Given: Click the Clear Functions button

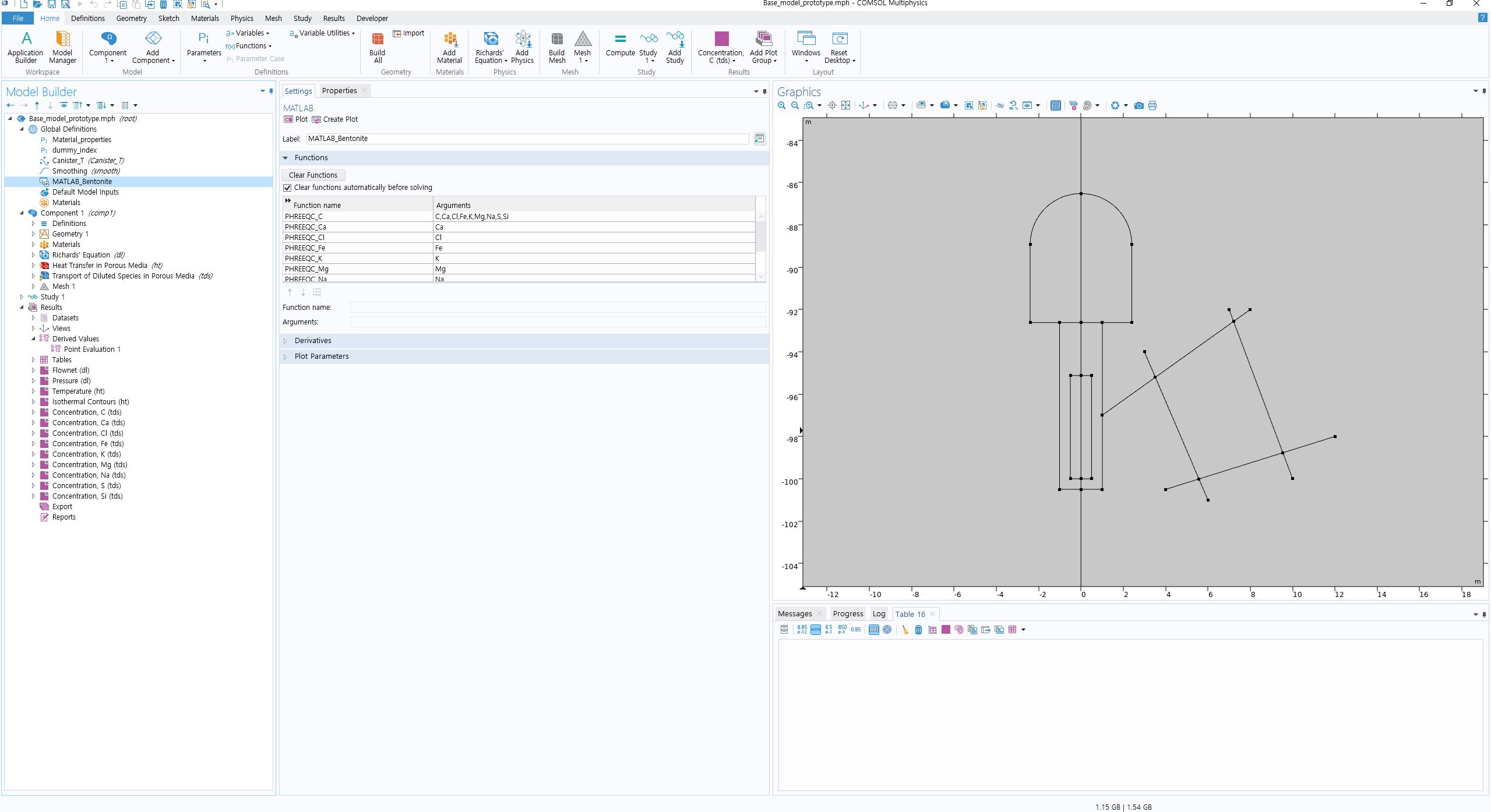Looking at the screenshot, I should [x=313, y=175].
